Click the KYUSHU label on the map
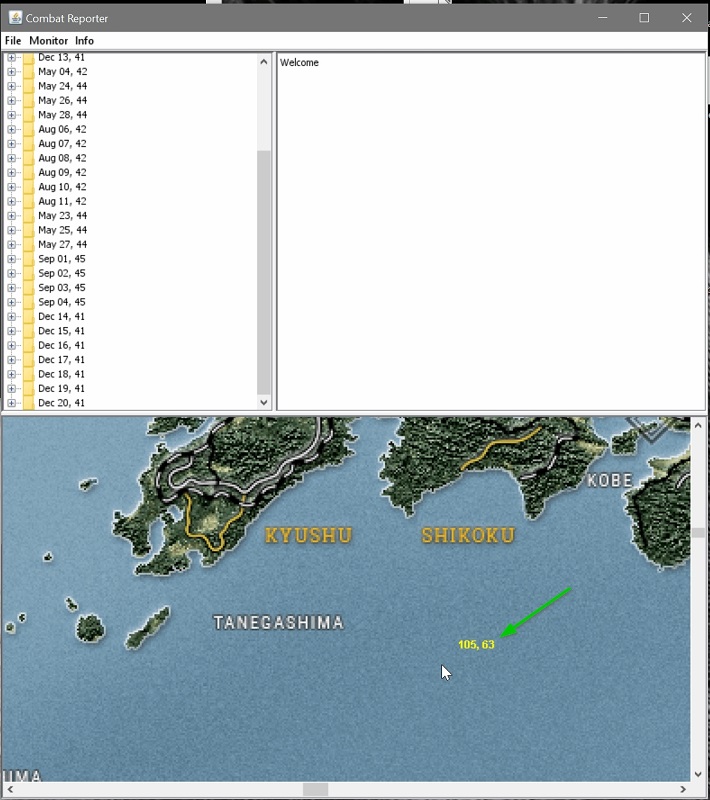Image resolution: width=710 pixels, height=800 pixels. 309,536
